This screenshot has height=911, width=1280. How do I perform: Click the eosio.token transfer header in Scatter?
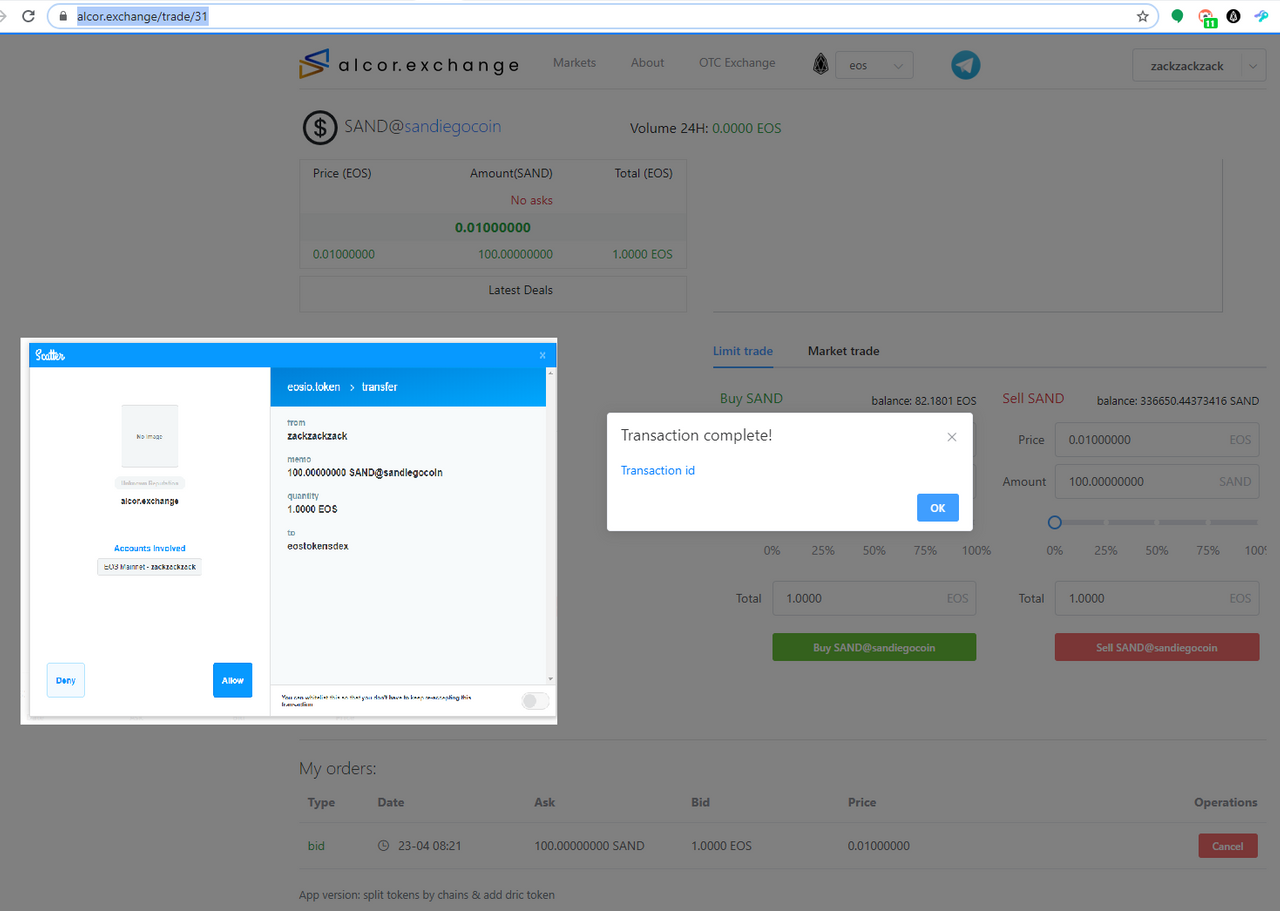[408, 386]
